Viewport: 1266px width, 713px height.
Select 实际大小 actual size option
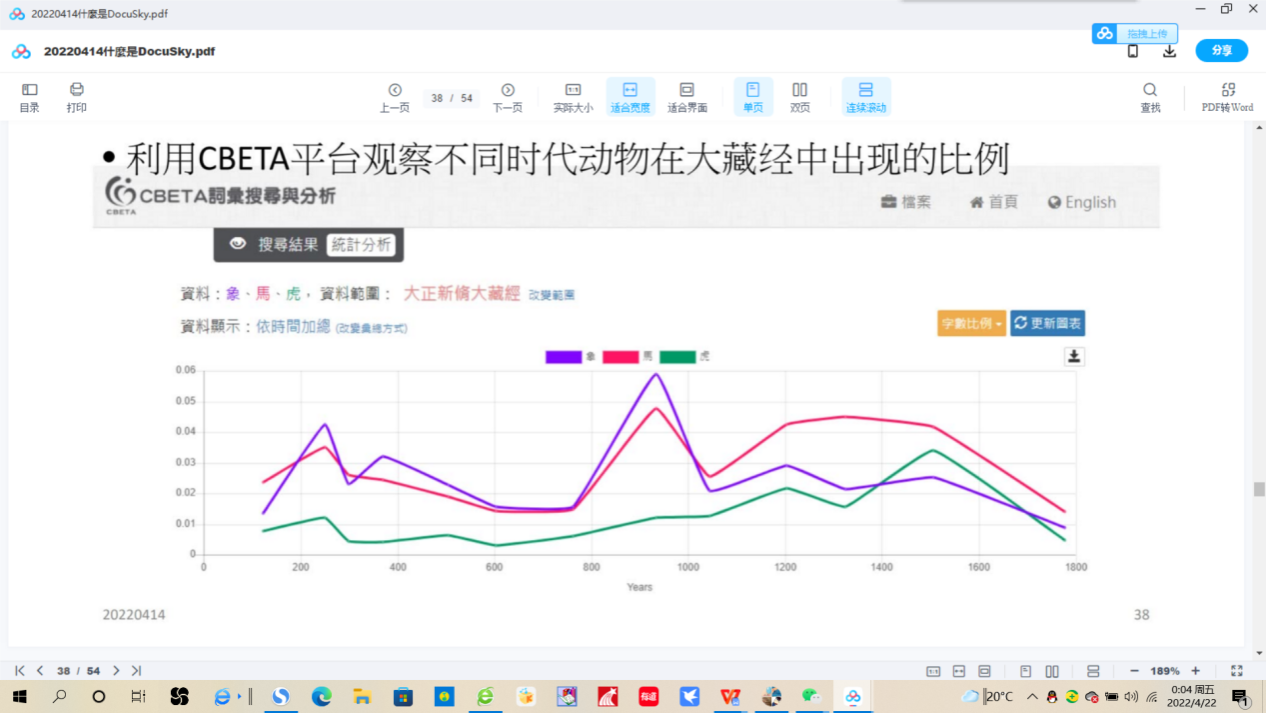pyautogui.click(x=573, y=97)
